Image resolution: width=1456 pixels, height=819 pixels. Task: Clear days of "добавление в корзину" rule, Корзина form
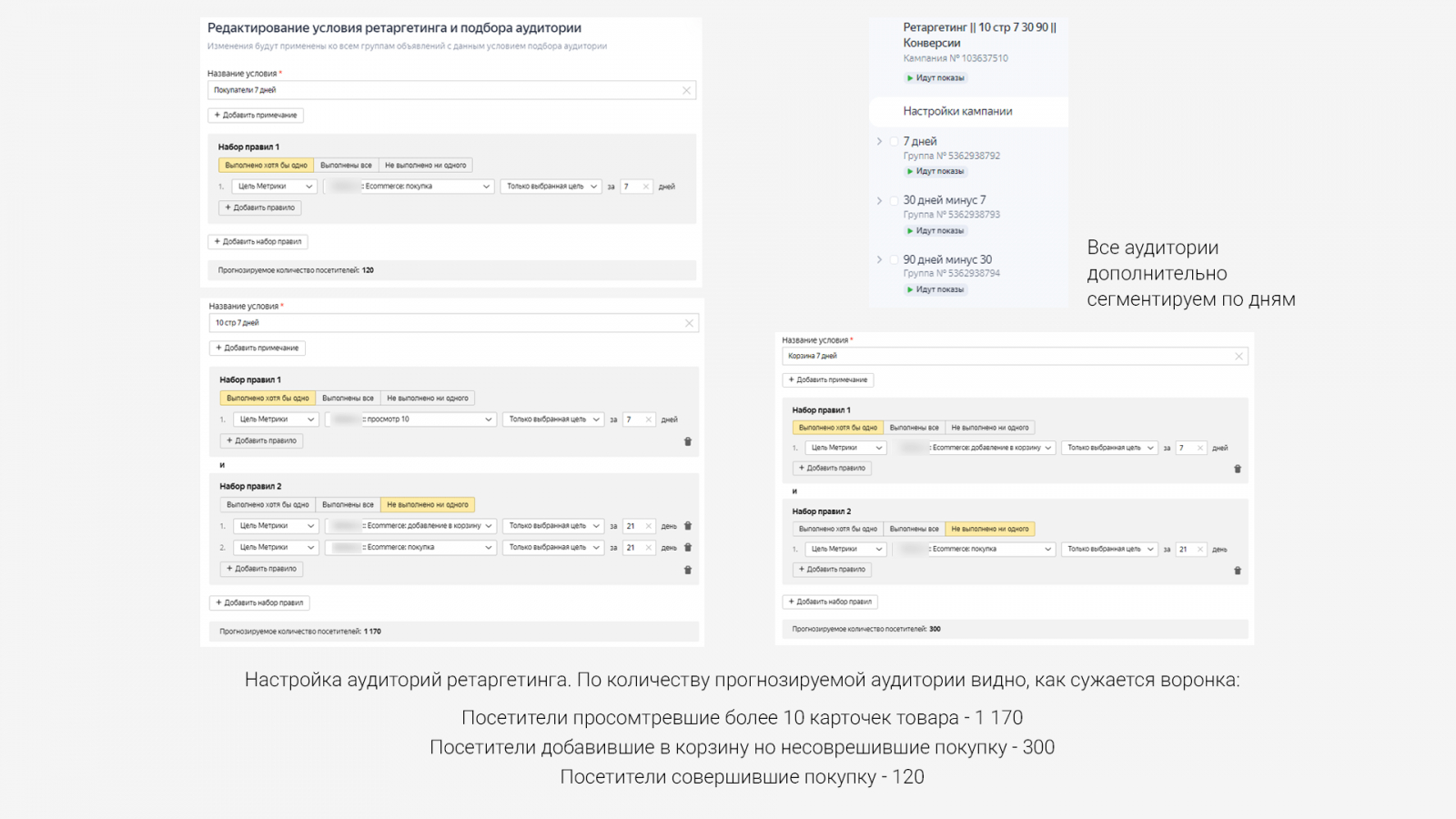tap(1200, 448)
